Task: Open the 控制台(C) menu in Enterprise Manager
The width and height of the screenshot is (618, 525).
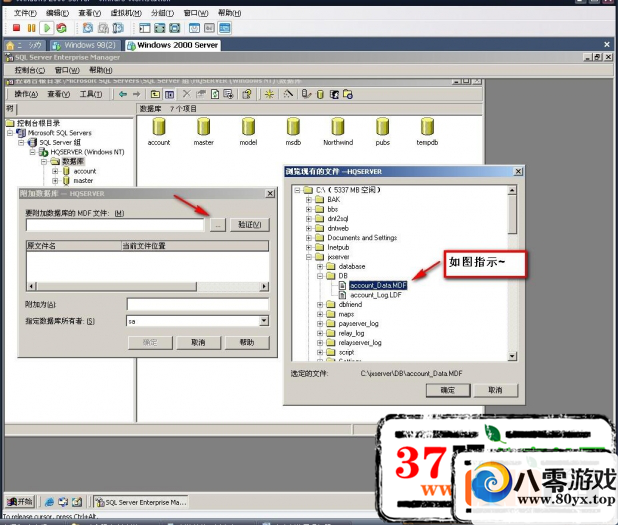Action: click(30, 70)
